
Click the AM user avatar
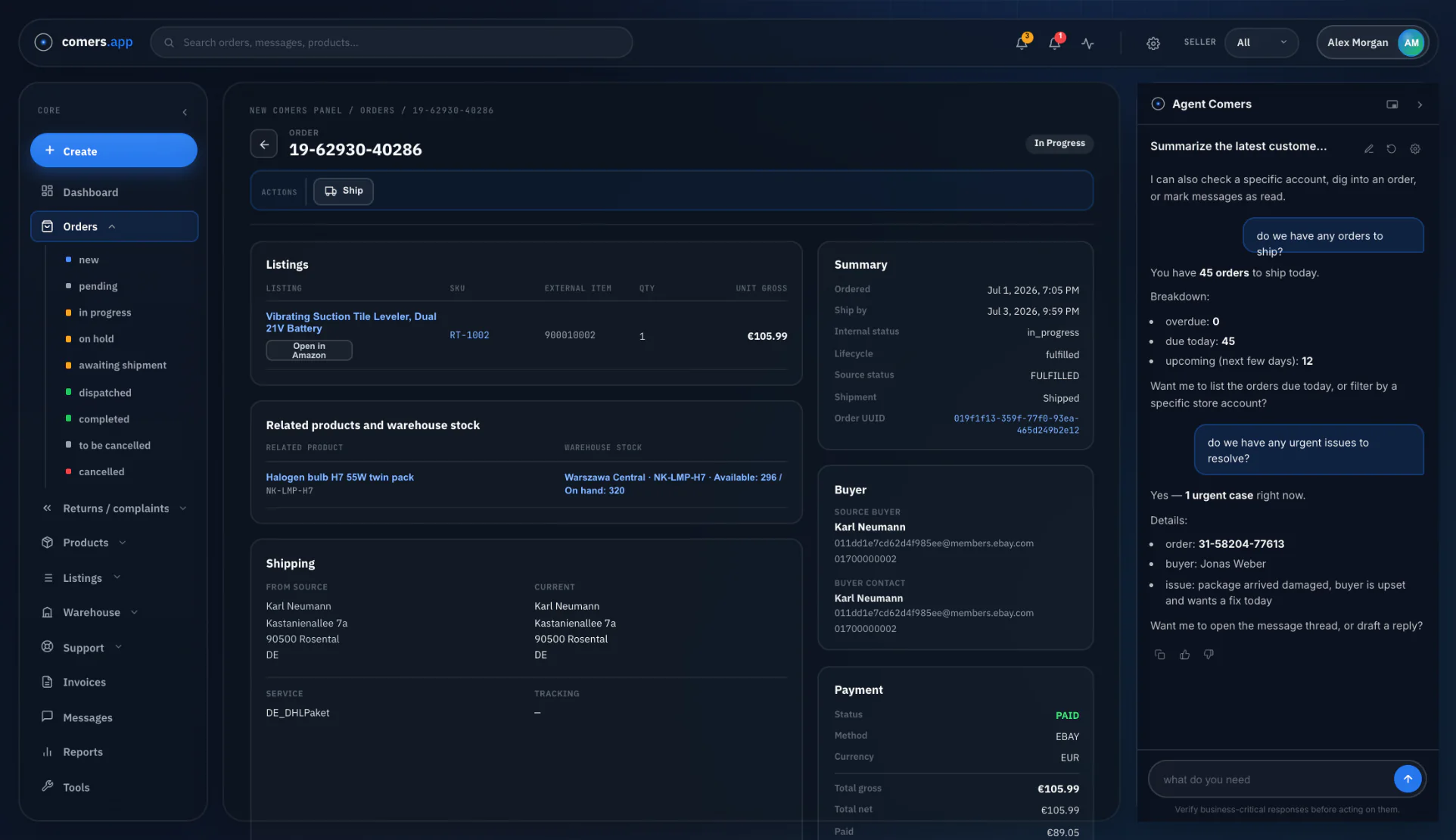click(x=1411, y=42)
